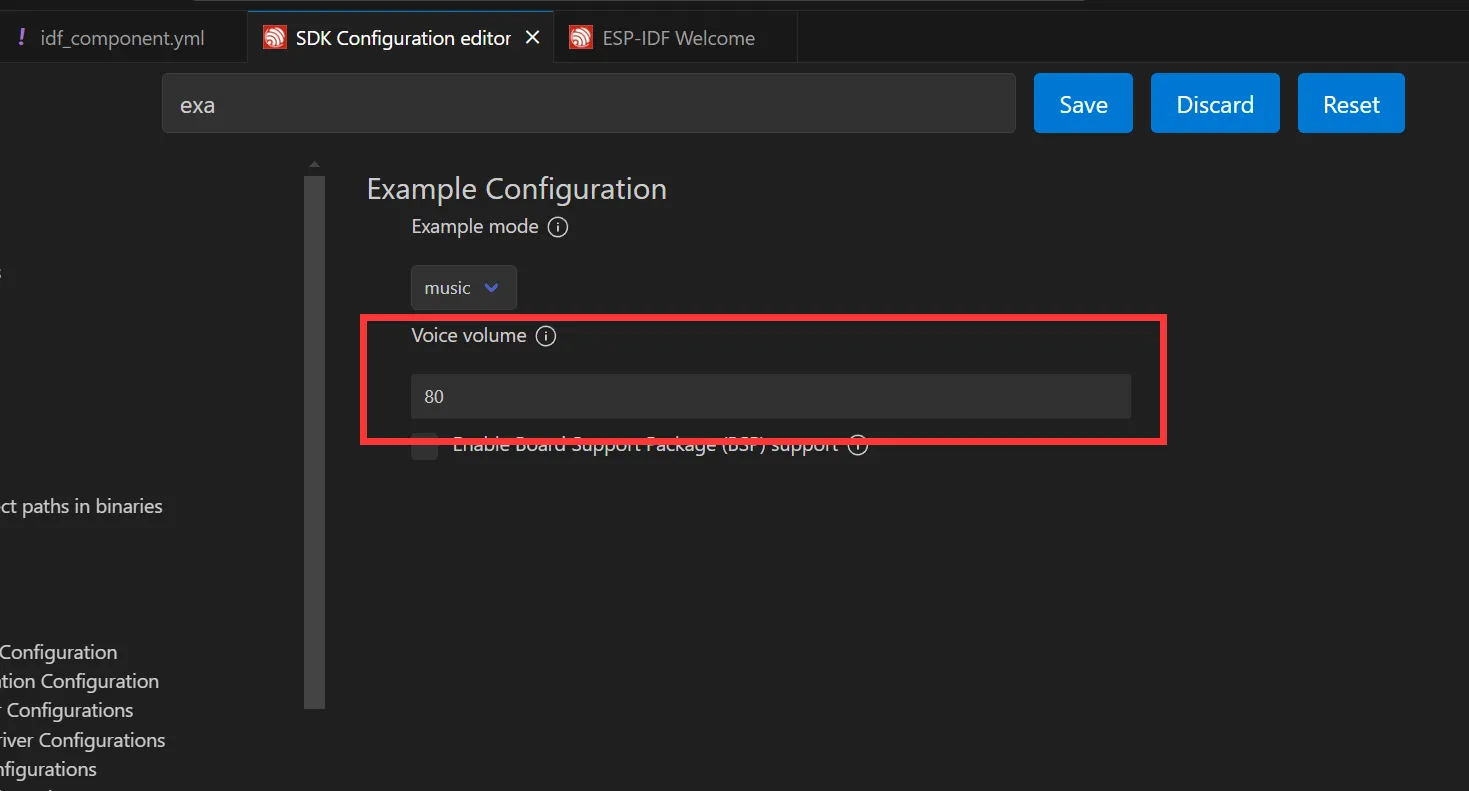This screenshot has width=1469, height=791.
Task: Open the Example mode dropdown showing music
Action: pyautogui.click(x=463, y=287)
